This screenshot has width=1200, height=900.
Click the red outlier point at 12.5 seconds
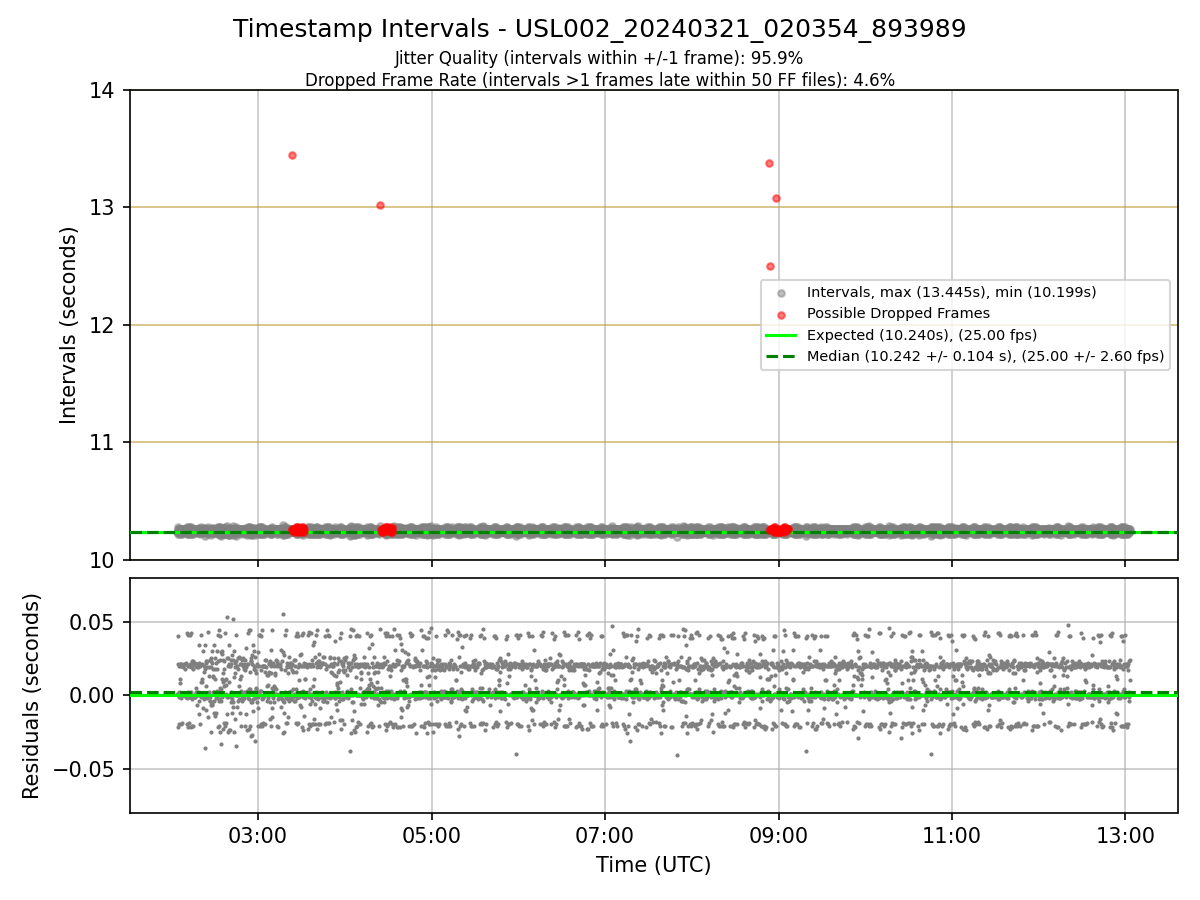(x=770, y=266)
